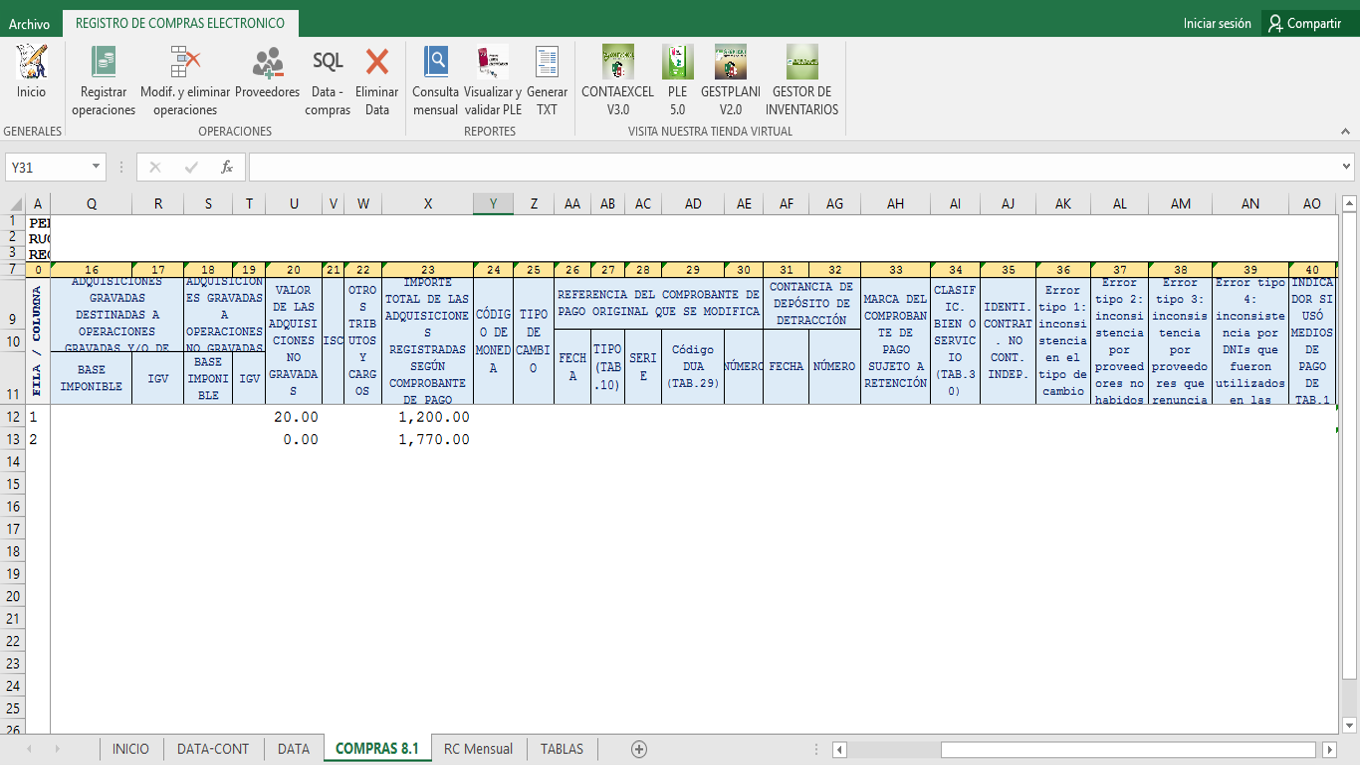
Task: Click the Name Box showing Y31
Action: pos(47,167)
